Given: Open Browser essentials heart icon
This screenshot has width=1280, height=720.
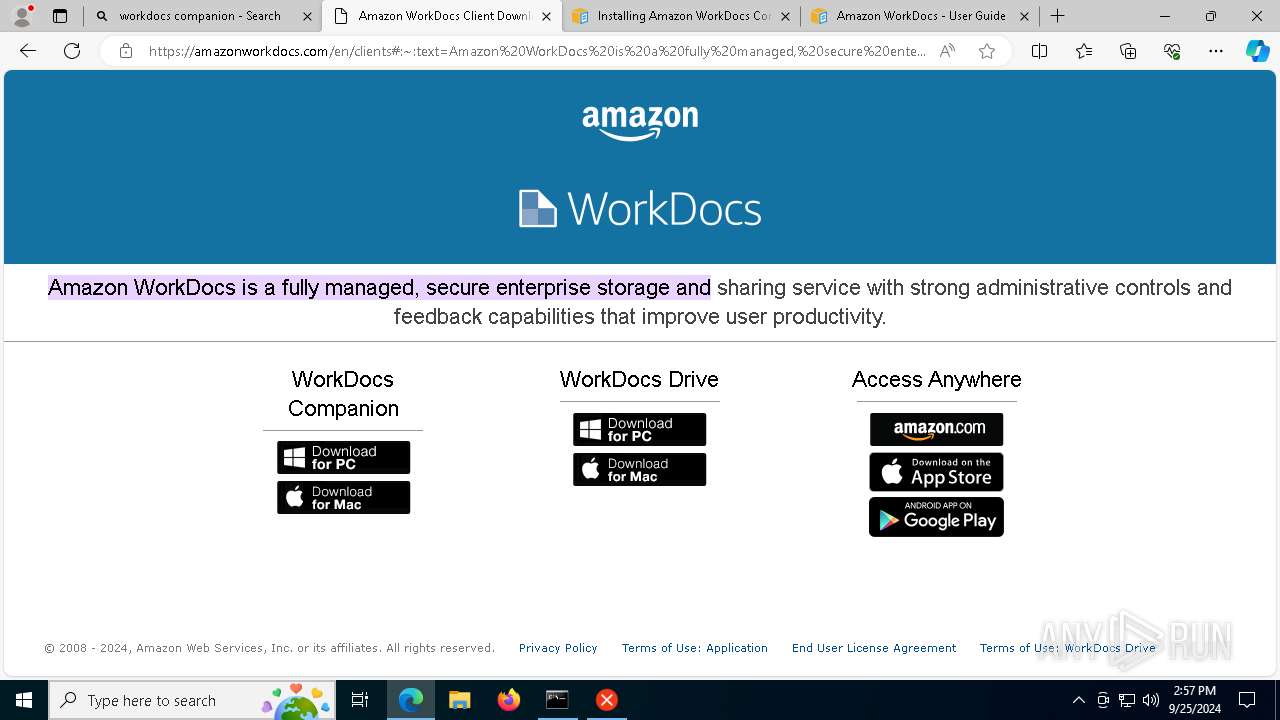Looking at the screenshot, I should coord(1172,51).
